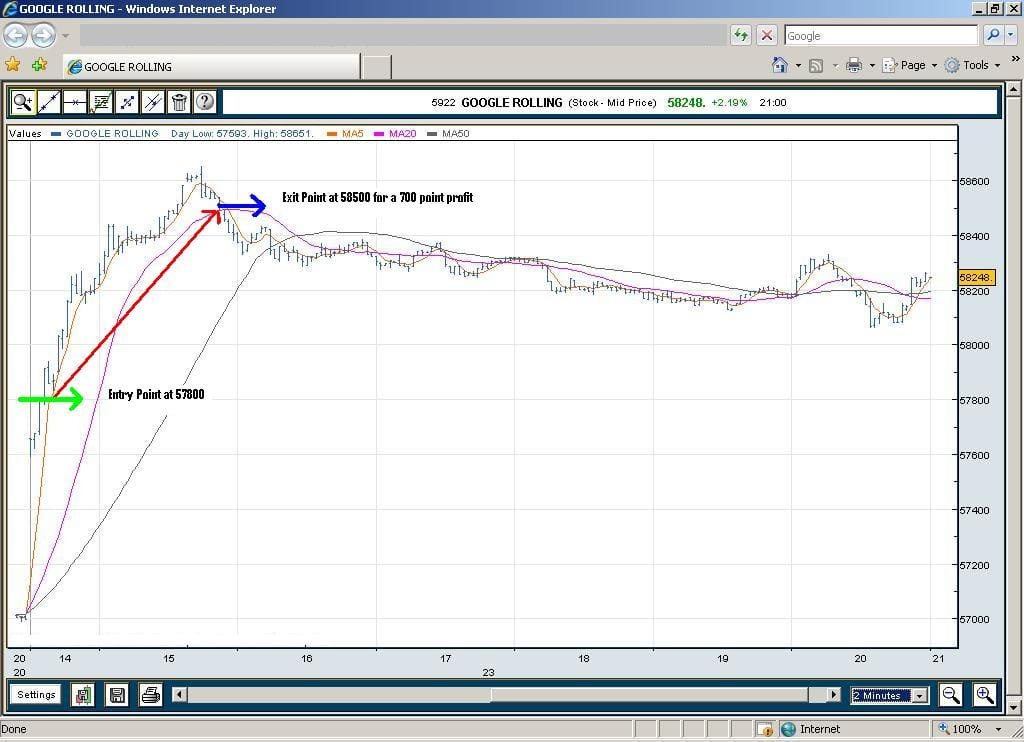Click the MA5 legend entry
Image resolution: width=1024 pixels, height=742 pixels.
click(345, 133)
